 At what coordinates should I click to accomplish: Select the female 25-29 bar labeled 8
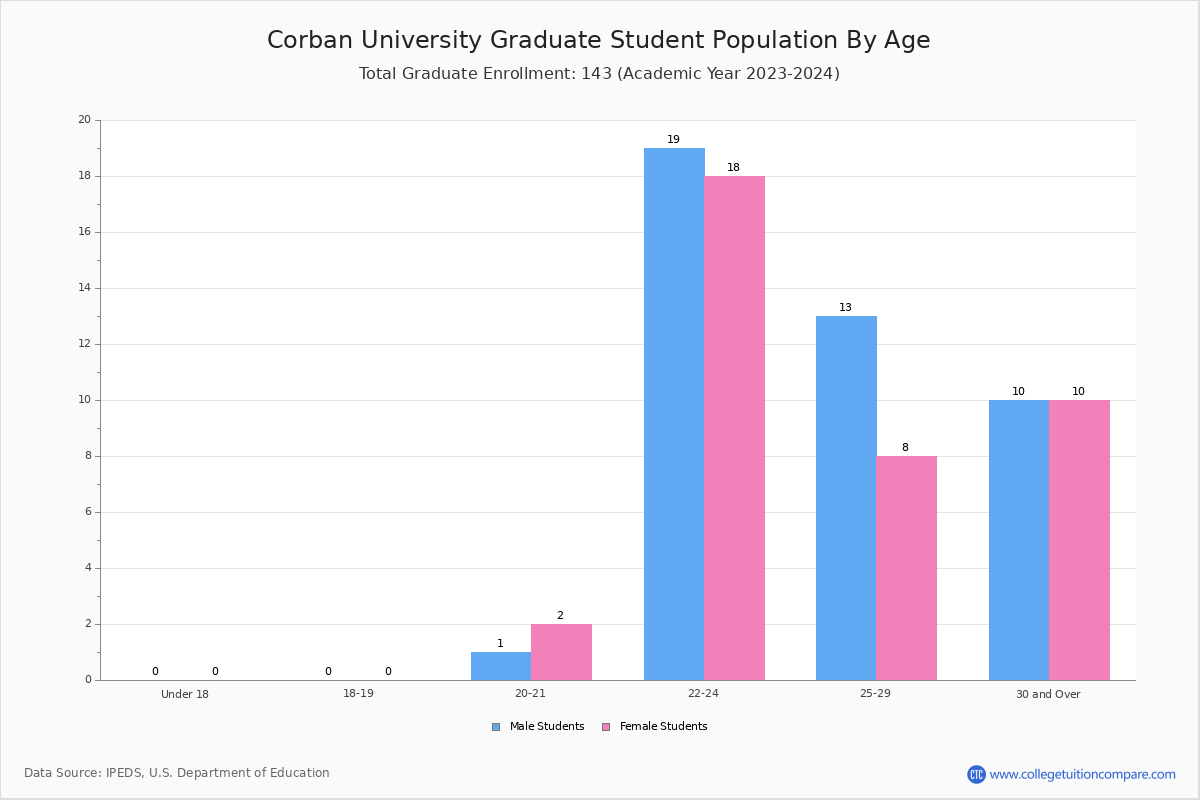pyautogui.click(x=906, y=568)
